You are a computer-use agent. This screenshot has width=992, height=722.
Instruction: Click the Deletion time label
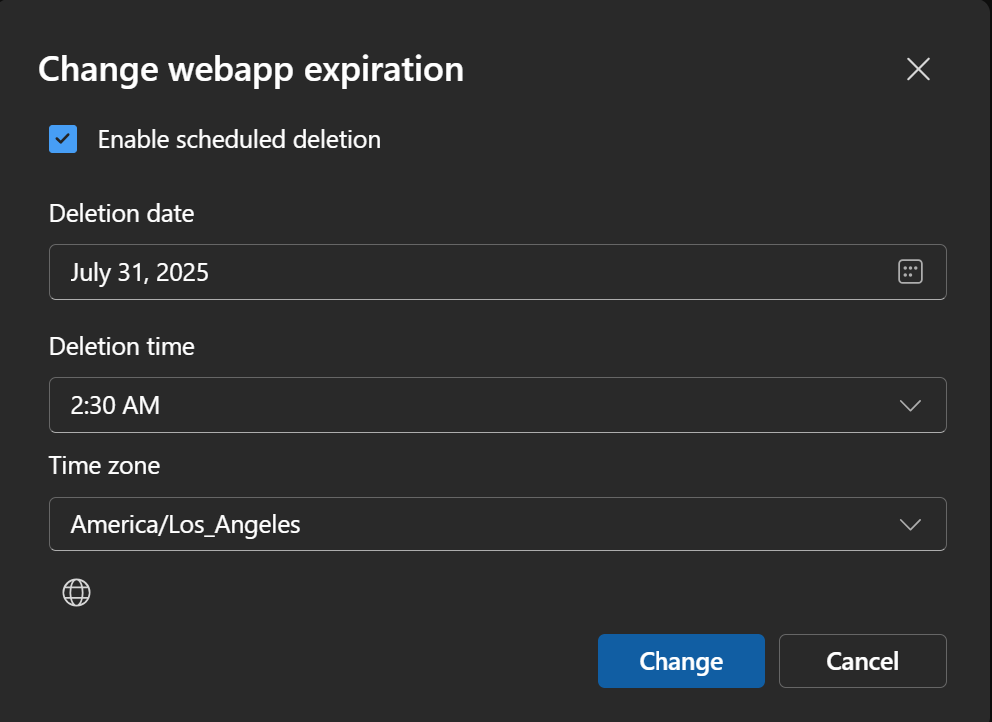(x=121, y=347)
